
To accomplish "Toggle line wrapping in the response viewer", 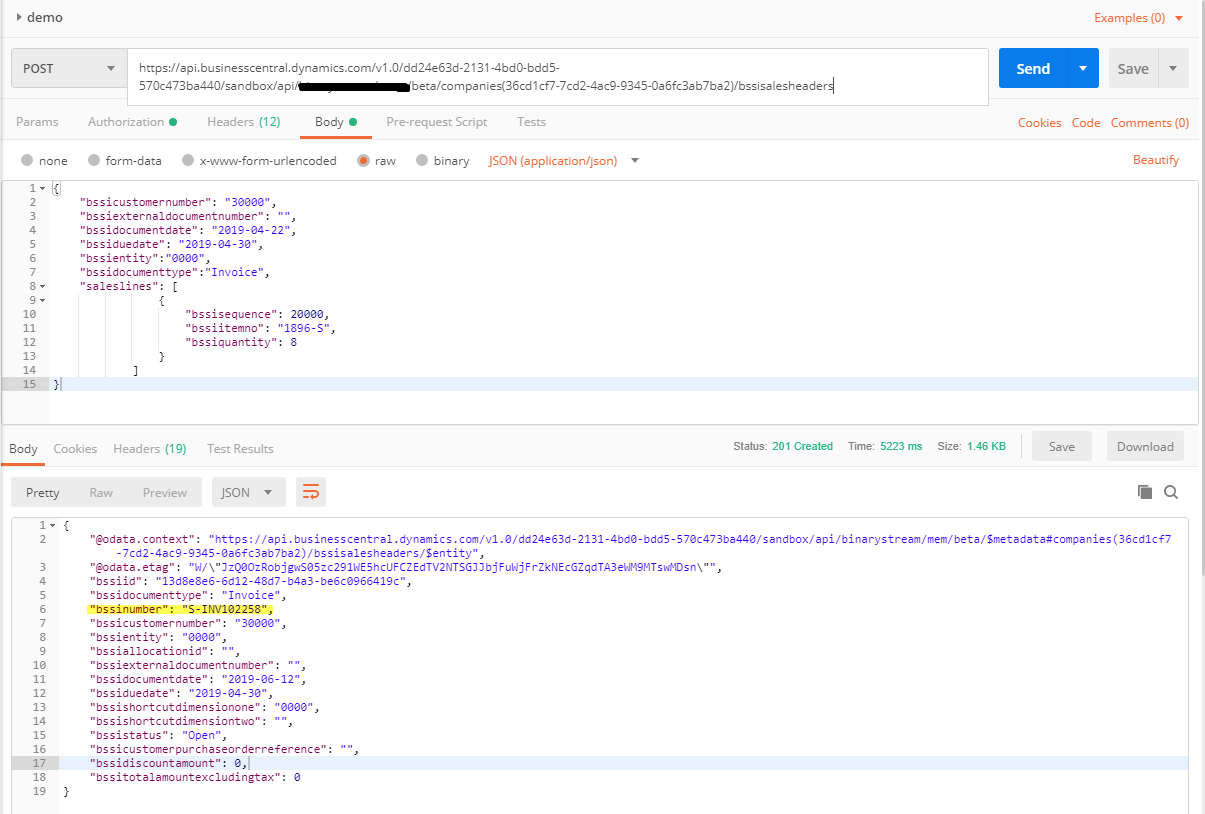I will tap(310, 491).
